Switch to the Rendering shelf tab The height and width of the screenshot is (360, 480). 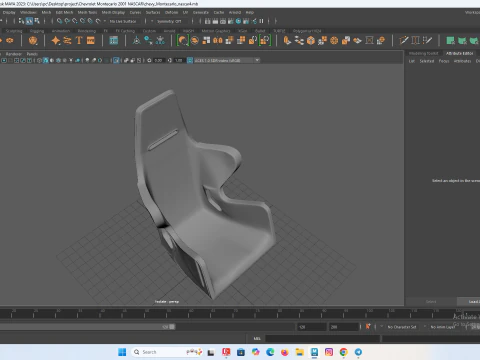tap(87, 31)
